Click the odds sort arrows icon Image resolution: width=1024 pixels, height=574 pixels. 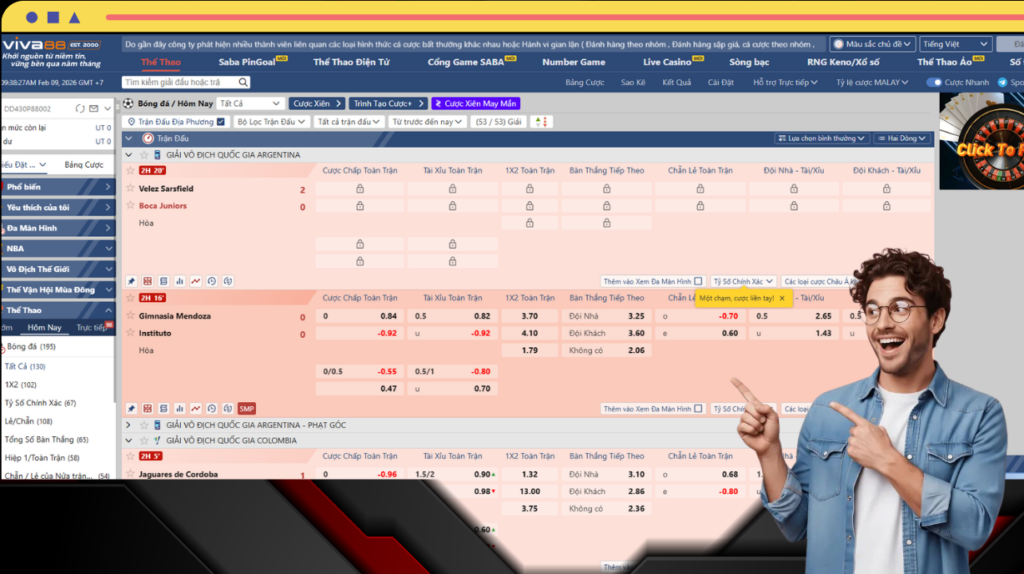pyautogui.click(x=541, y=121)
